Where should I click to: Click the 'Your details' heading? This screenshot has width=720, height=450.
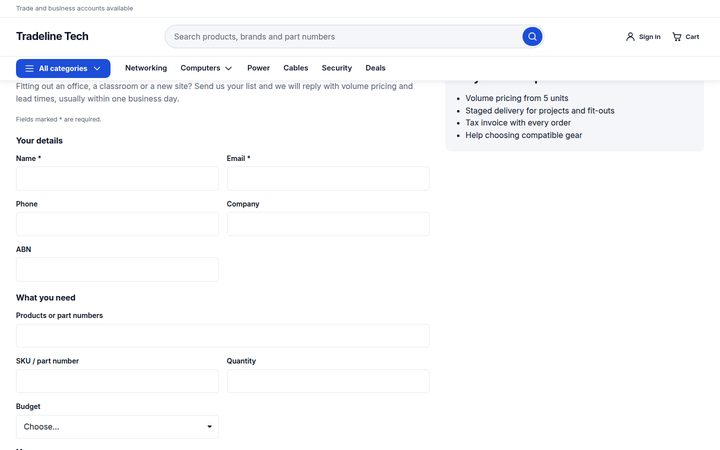[39, 141]
